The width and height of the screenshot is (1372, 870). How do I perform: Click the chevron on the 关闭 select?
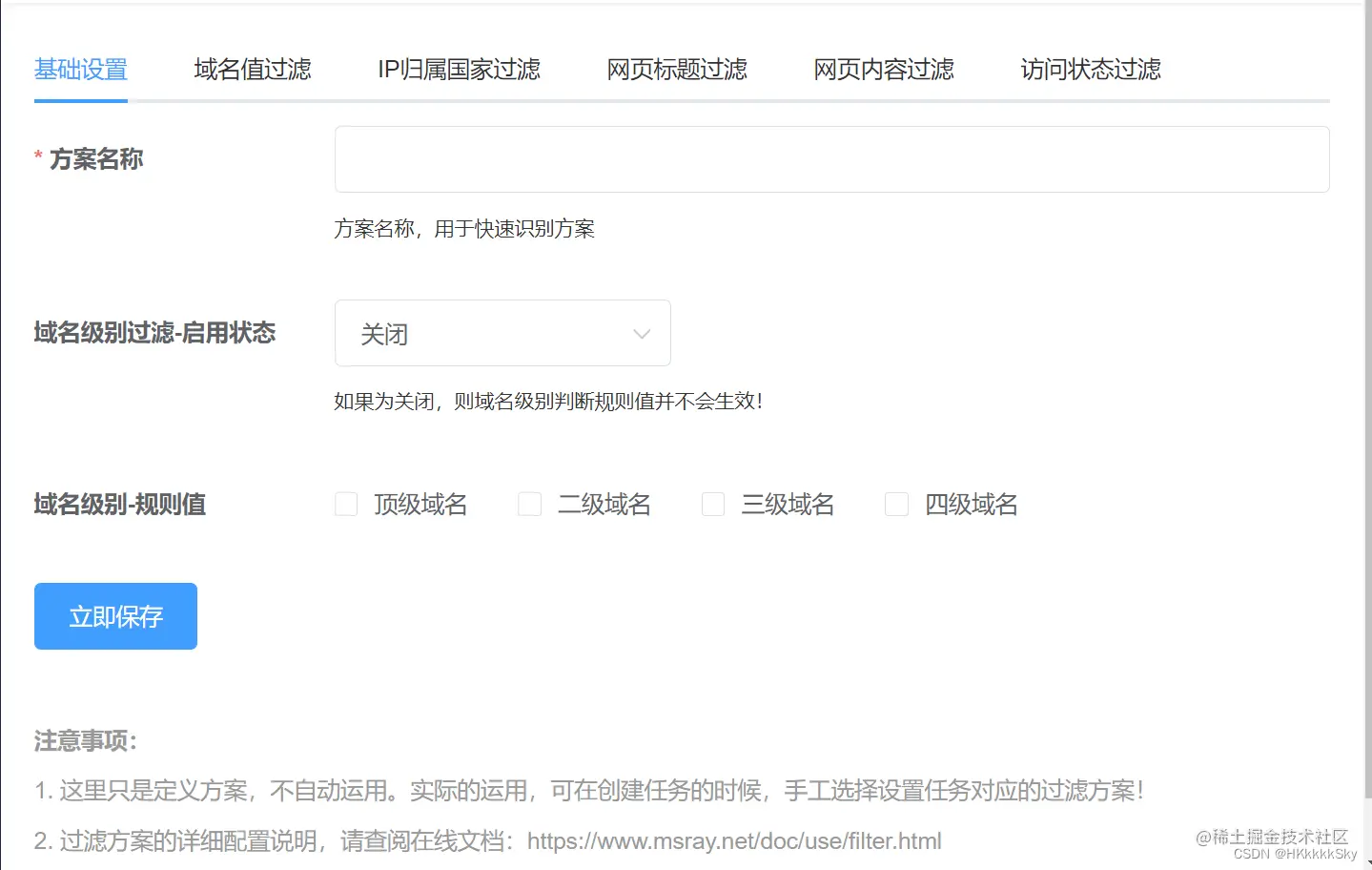point(640,333)
